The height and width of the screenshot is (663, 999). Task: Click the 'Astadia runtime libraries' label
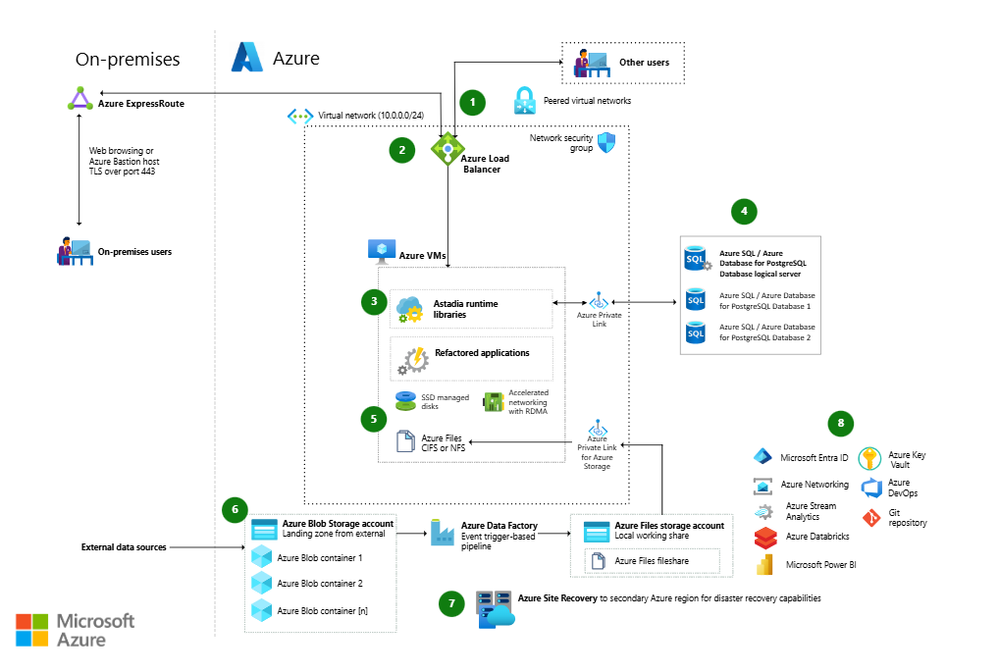(x=466, y=309)
